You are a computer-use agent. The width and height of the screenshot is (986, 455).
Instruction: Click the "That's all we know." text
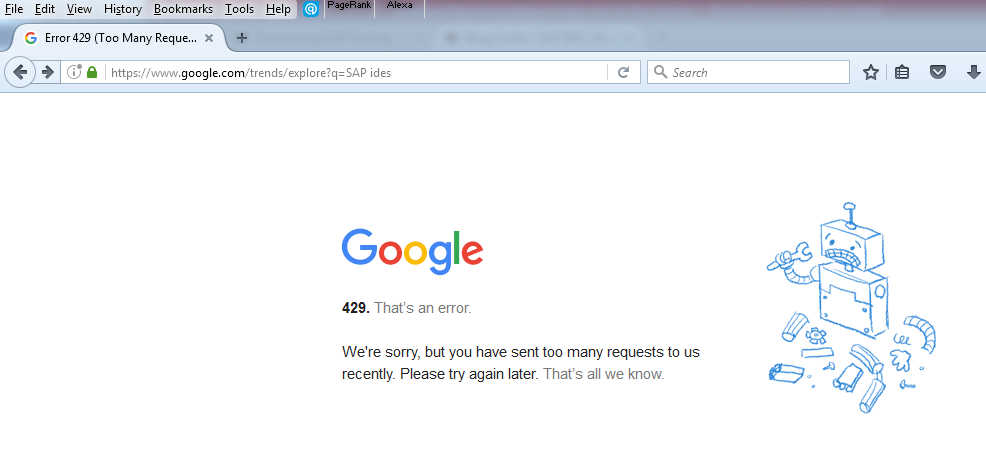tap(604, 375)
